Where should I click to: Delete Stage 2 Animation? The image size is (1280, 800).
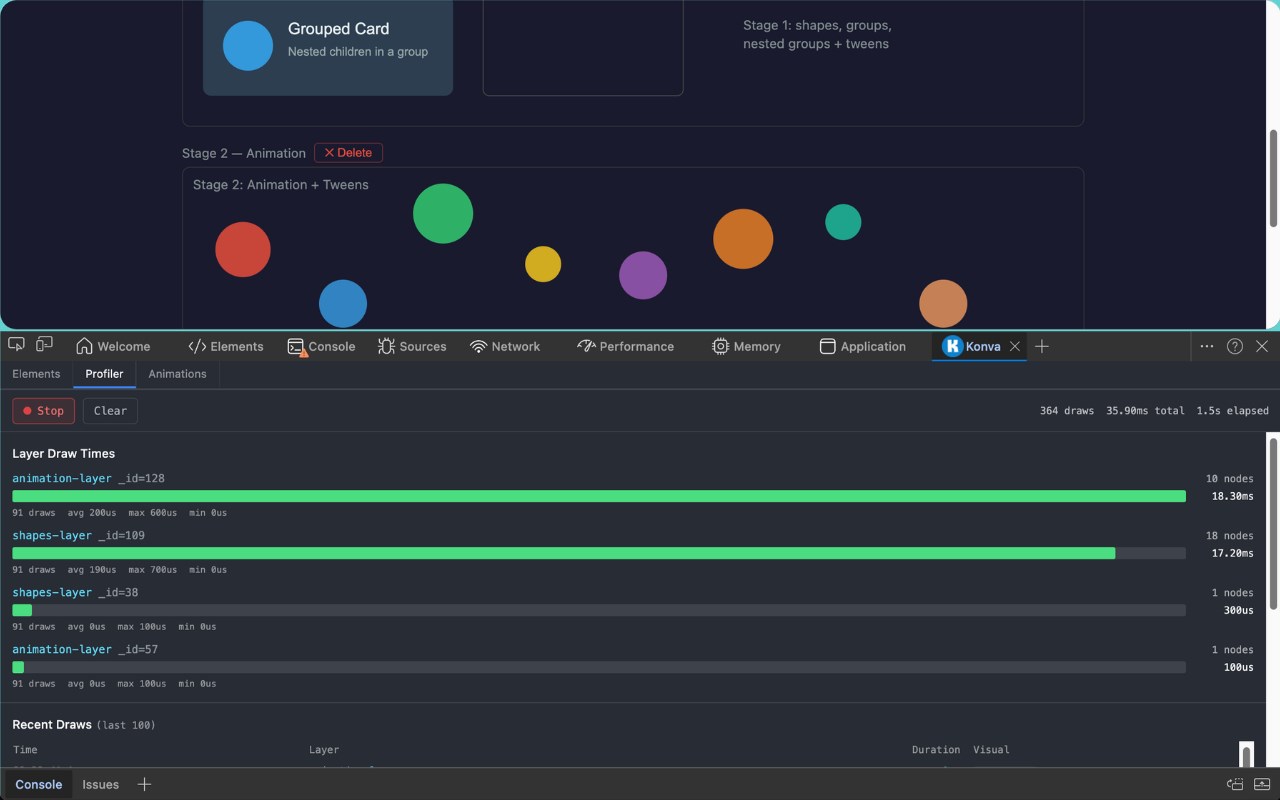click(348, 153)
